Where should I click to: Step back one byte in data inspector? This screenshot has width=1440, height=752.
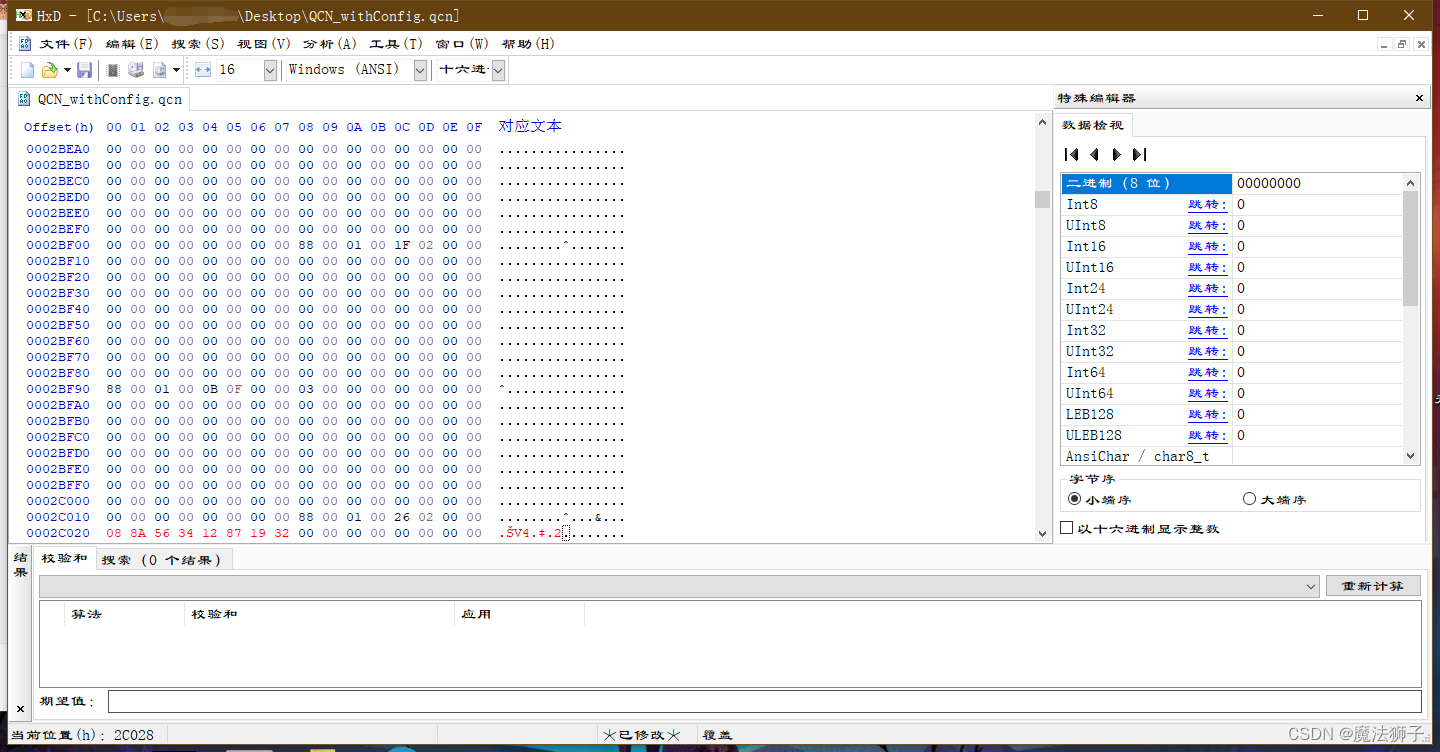click(x=1094, y=154)
